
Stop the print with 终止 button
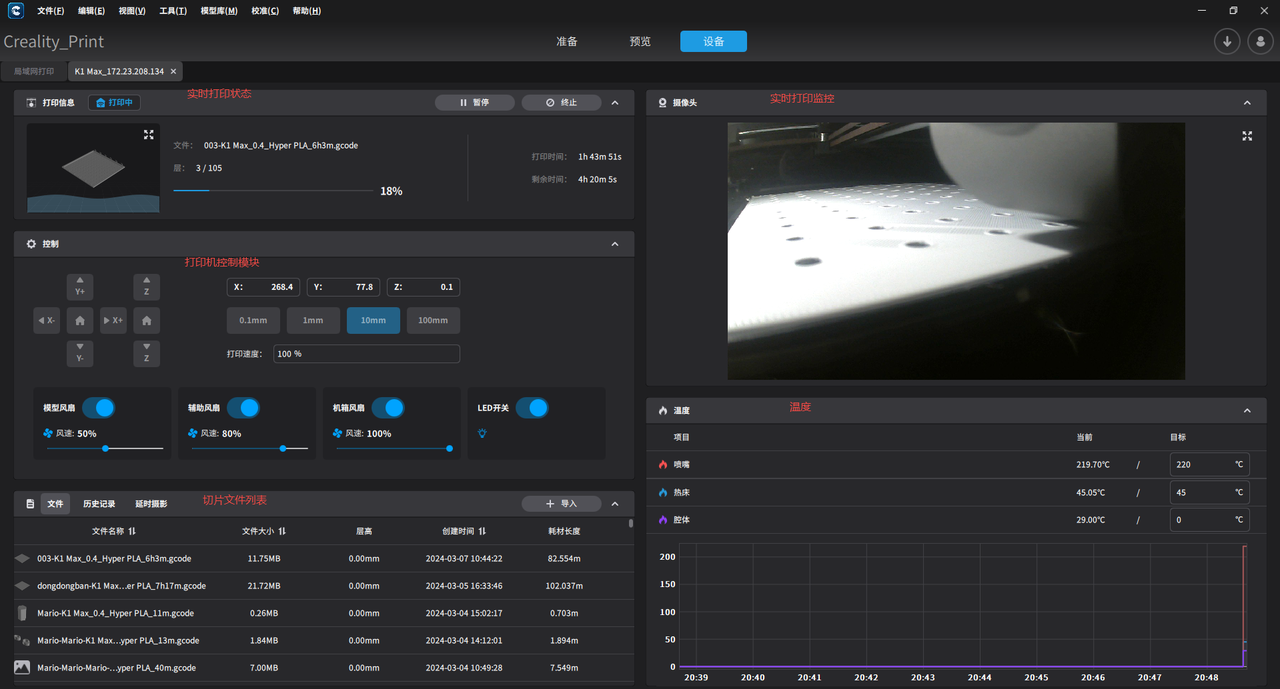click(562, 103)
